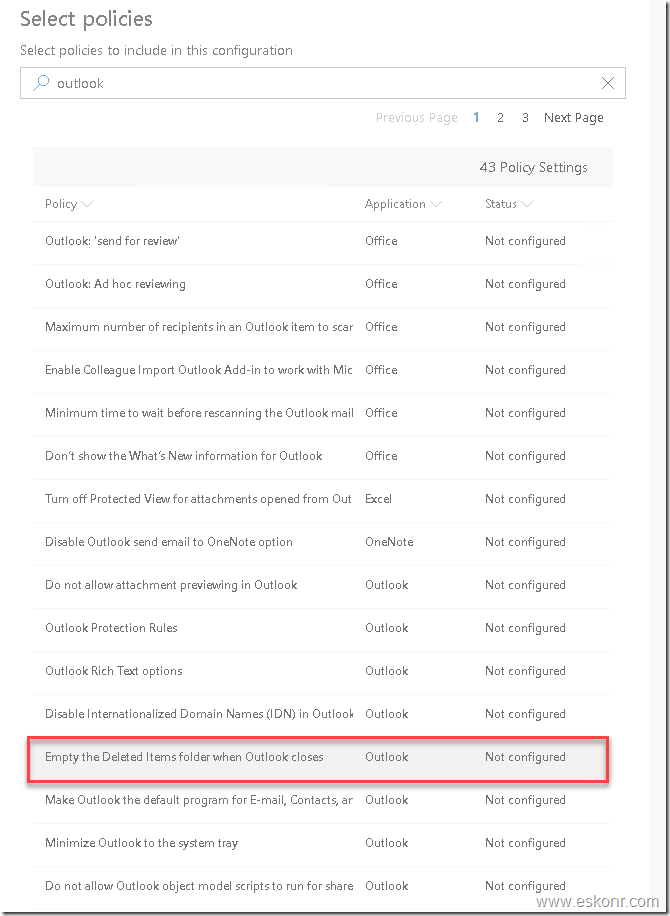Select Disable Outlook send email to OneNote policy
The height and width of the screenshot is (916, 670).
click(322, 542)
